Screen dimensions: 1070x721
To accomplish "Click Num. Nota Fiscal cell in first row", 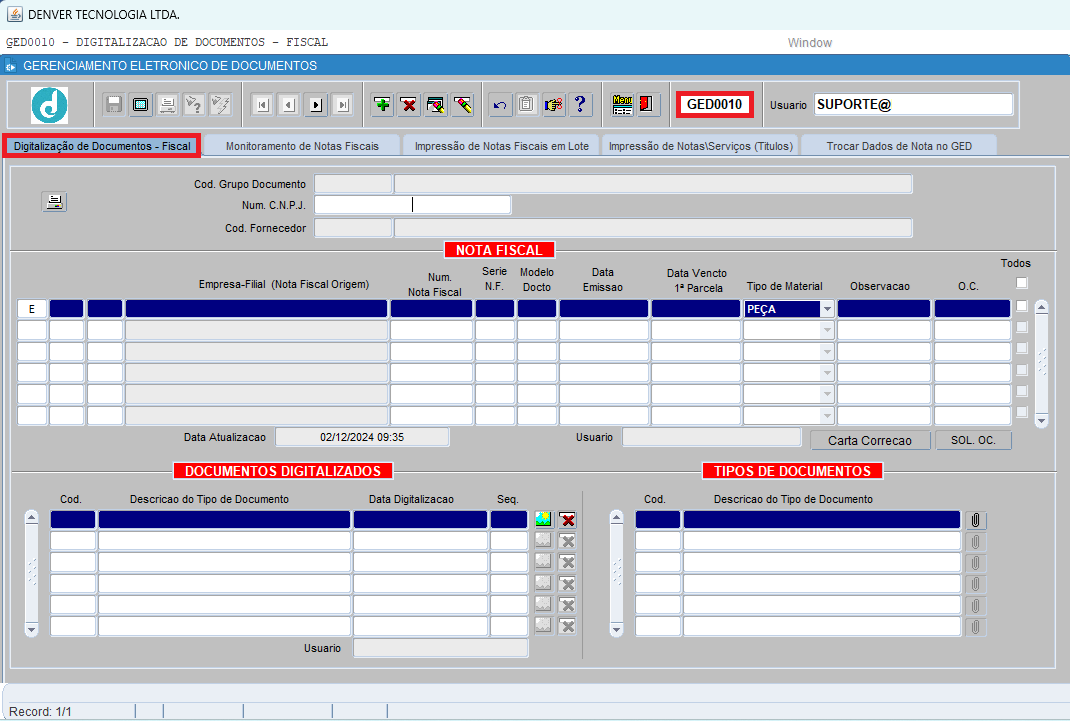I will pyautogui.click(x=431, y=309).
